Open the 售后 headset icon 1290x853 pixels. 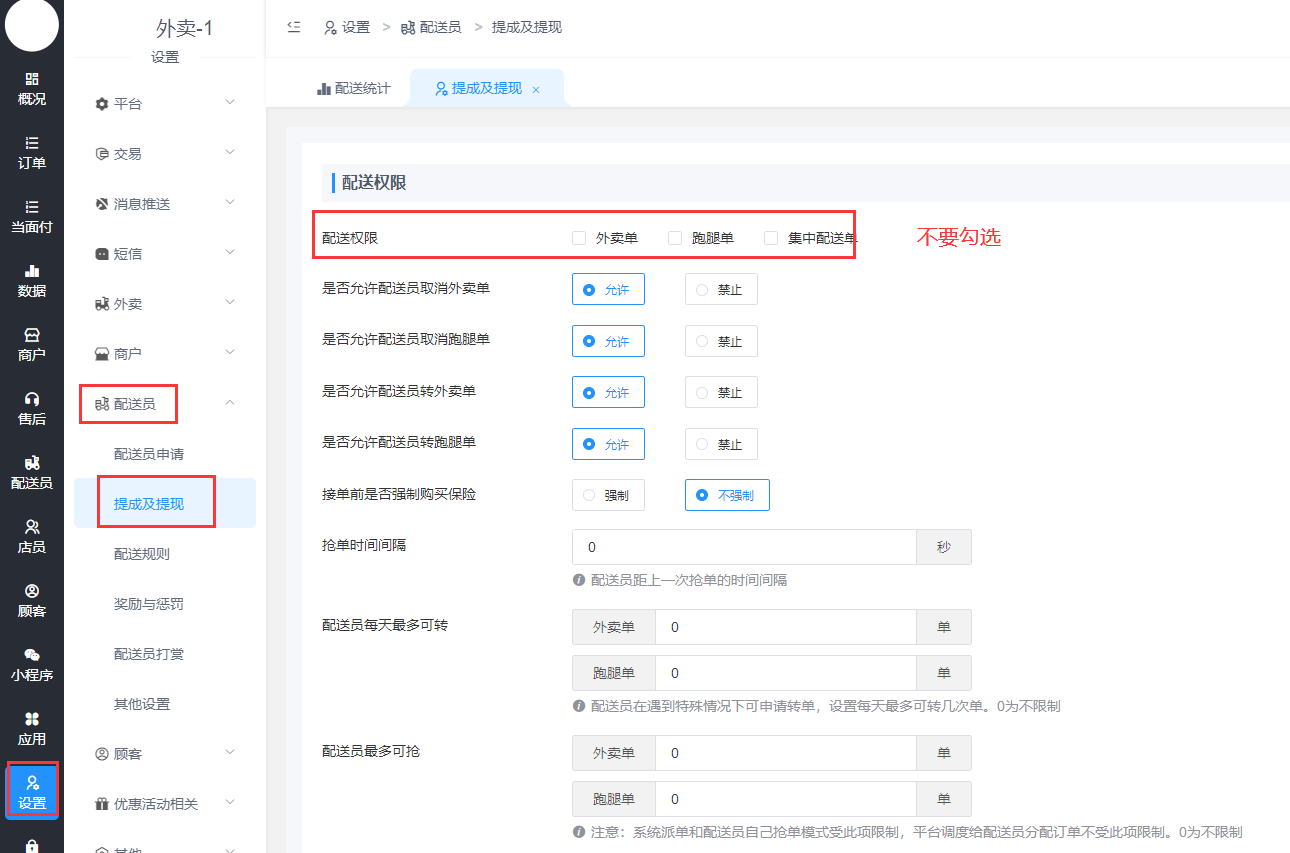pyautogui.click(x=32, y=399)
